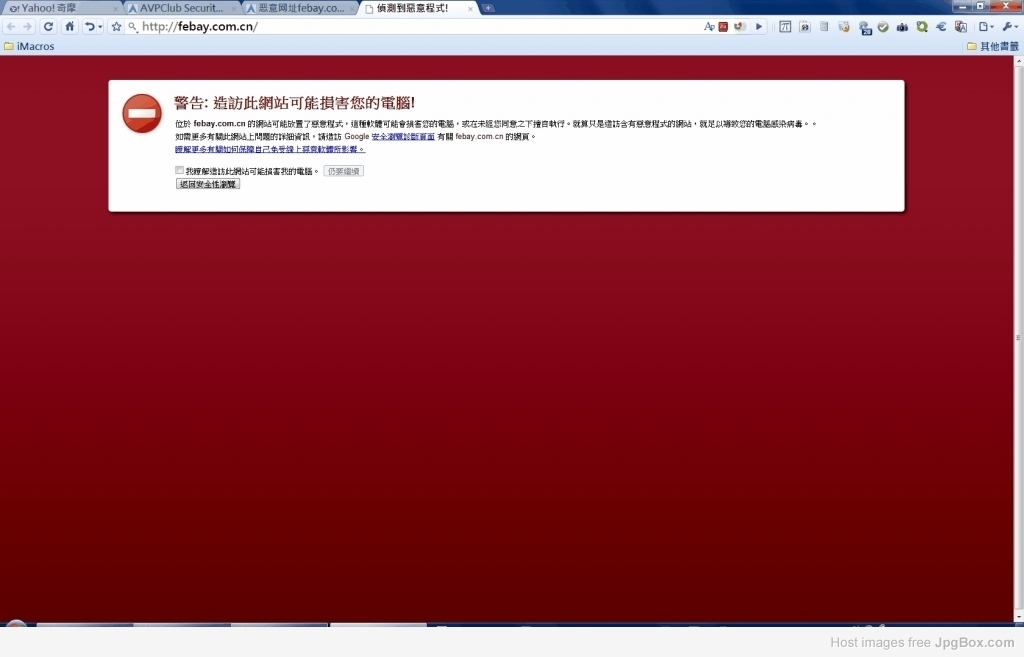This screenshot has width=1024, height=657.
Task: Open the pi symbol extension icon
Action: [785, 27]
